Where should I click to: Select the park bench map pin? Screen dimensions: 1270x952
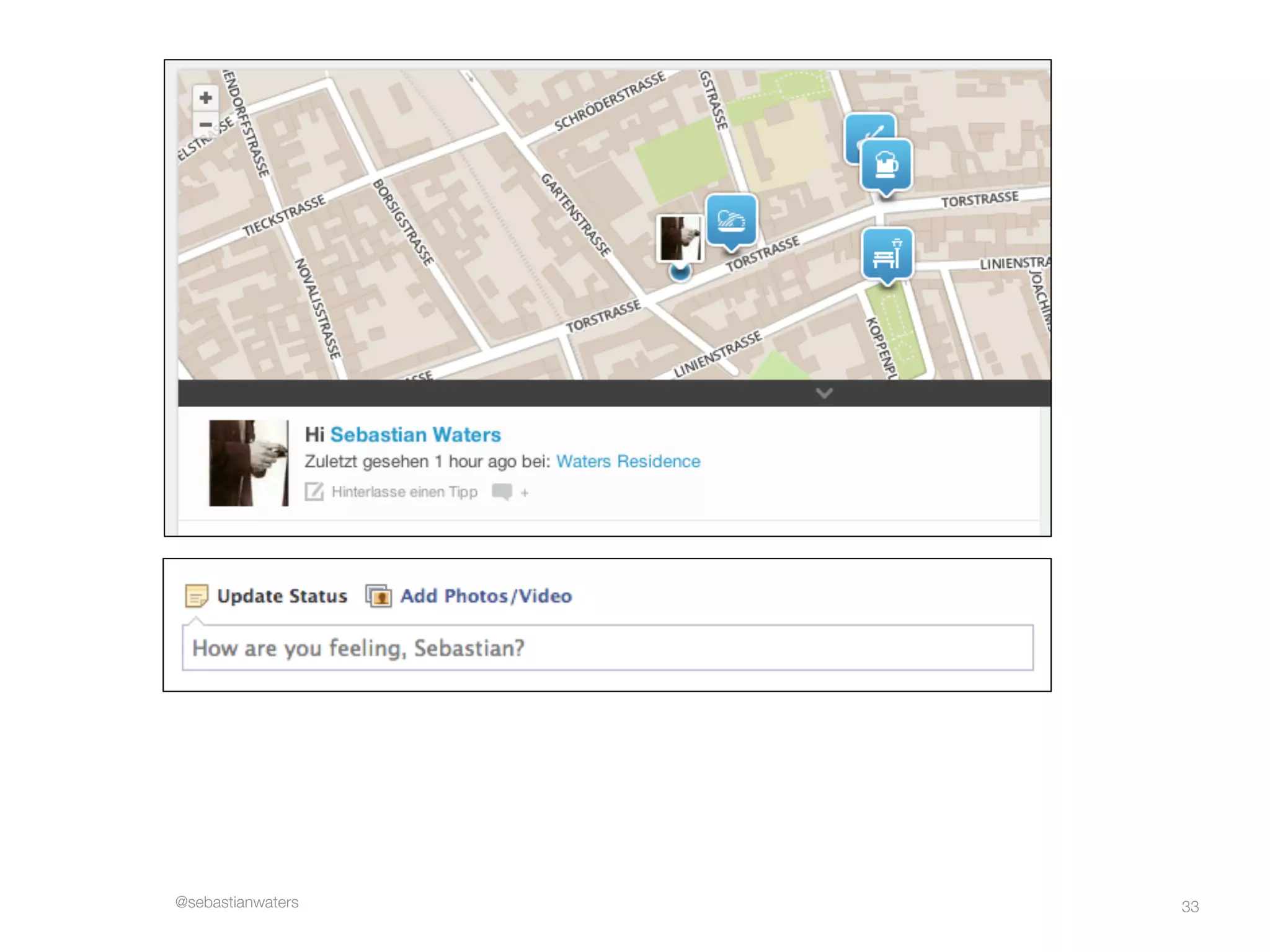(x=887, y=254)
